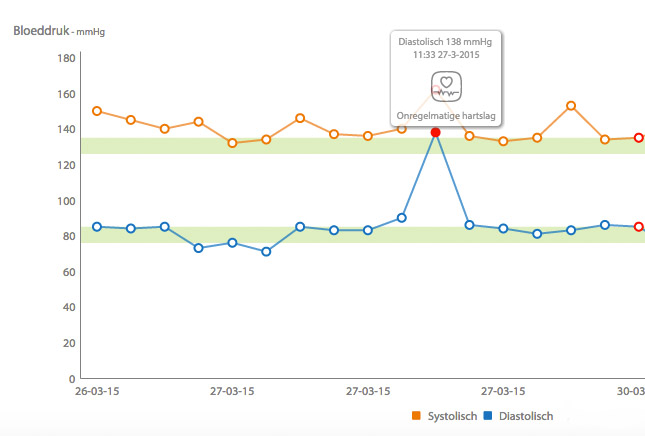This screenshot has width=645, height=436.
Task: Click the orange Systolisch legend square
Action: pos(416,416)
